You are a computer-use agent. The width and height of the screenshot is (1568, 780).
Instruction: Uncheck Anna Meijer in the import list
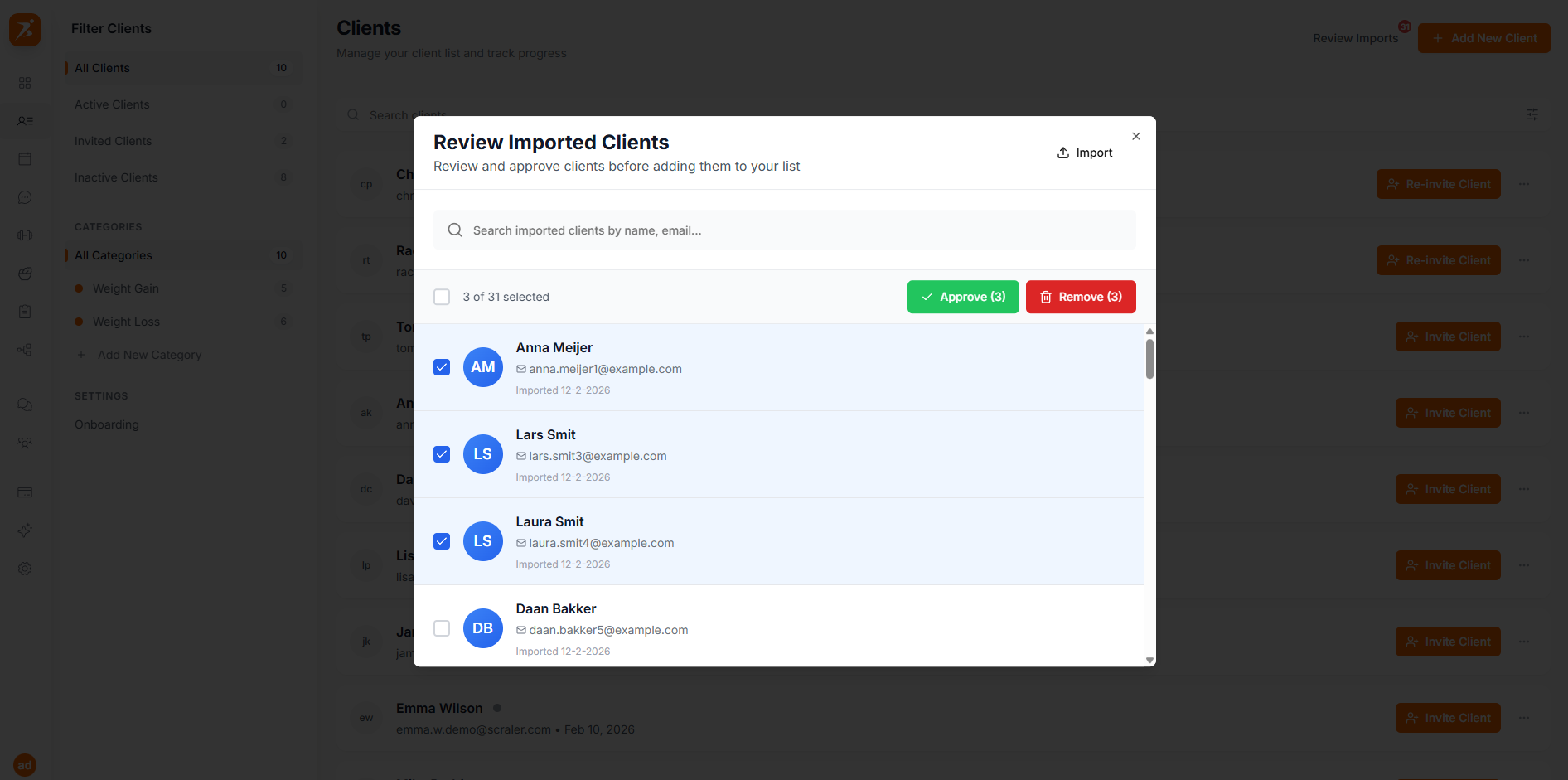click(x=441, y=366)
